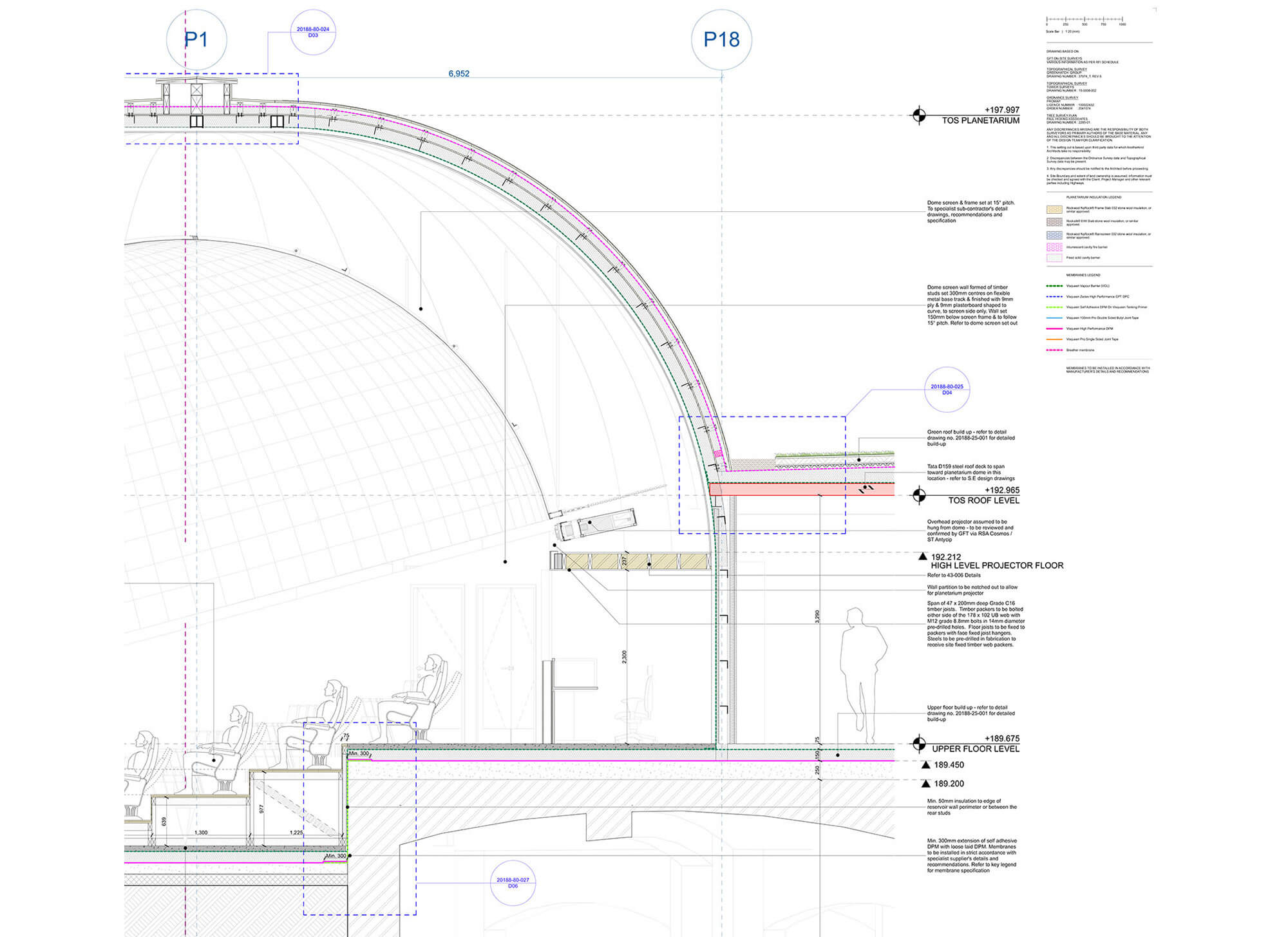Click the beige Frame Slab insulation legend swatch

[1054, 209]
